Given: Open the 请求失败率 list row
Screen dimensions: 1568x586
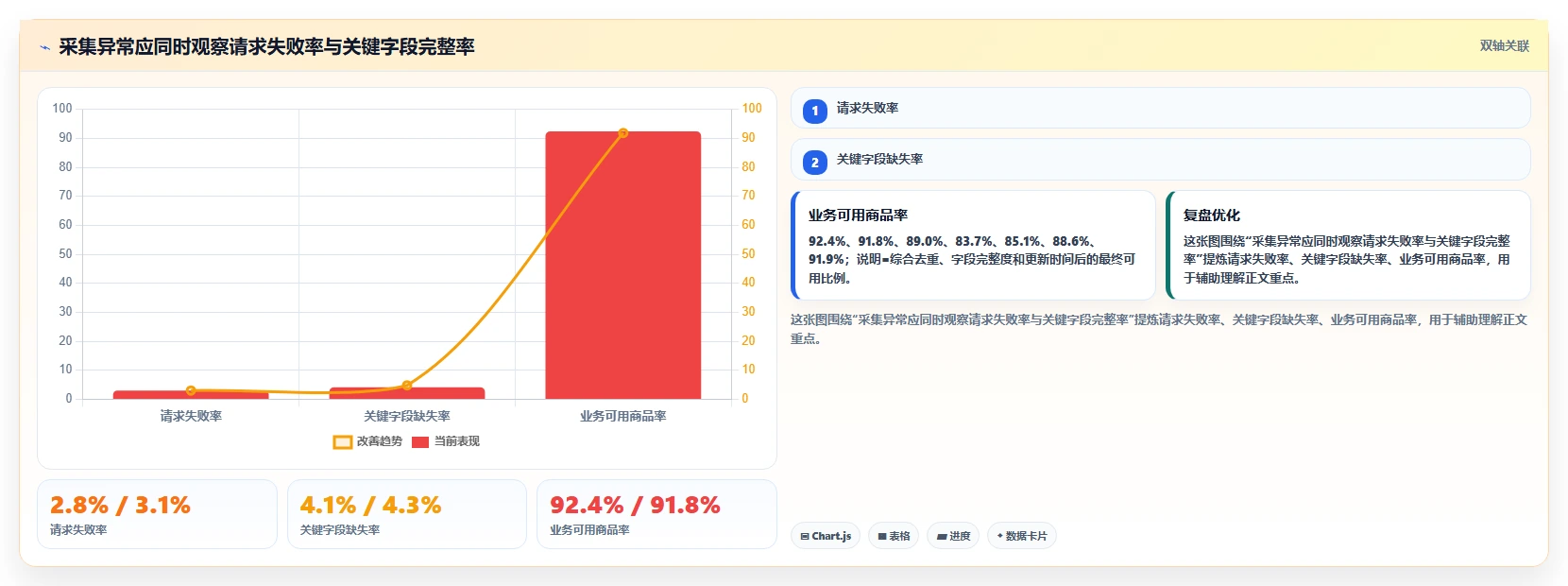Looking at the screenshot, I should [x=1160, y=108].
